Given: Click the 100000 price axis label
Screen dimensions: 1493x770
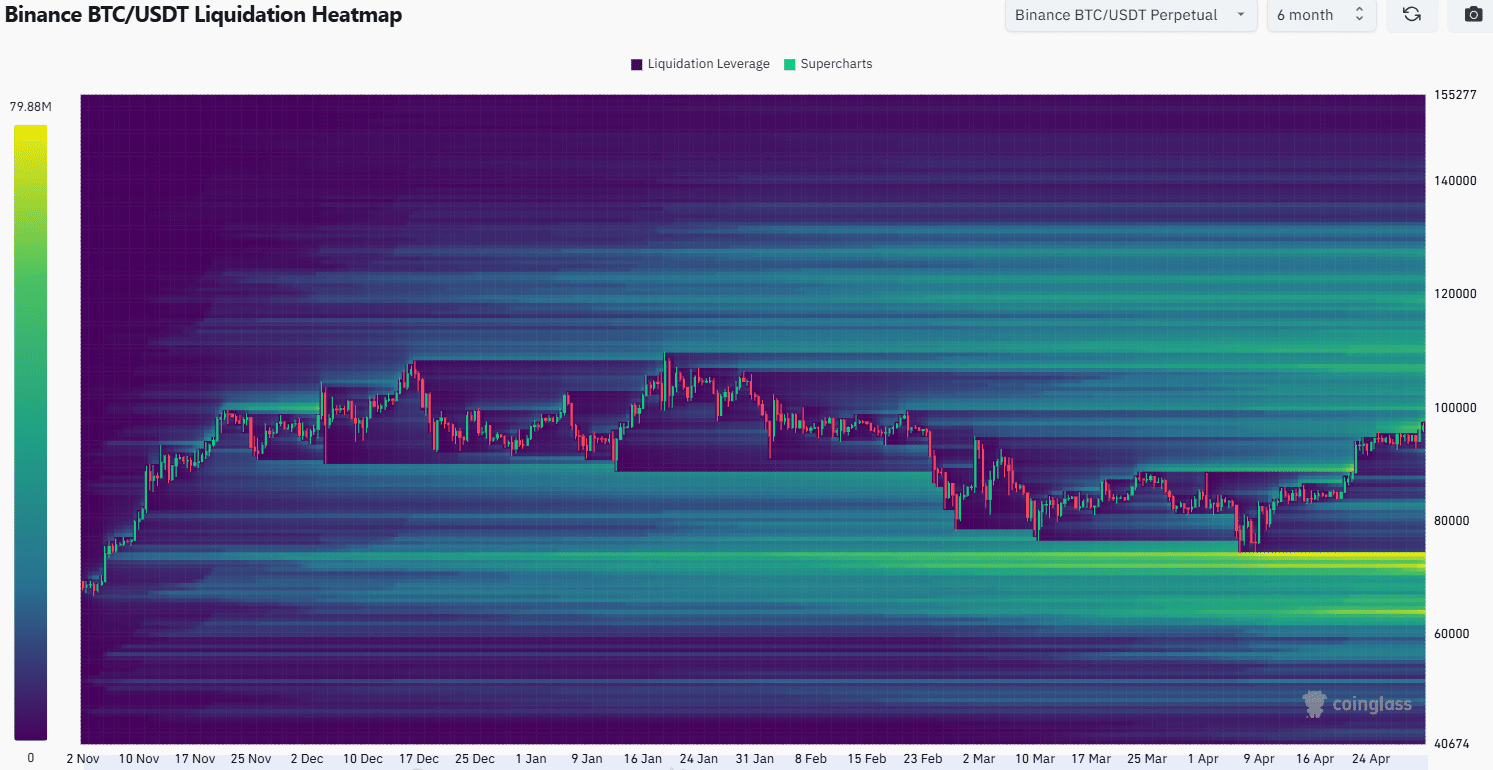Looking at the screenshot, I should (1453, 408).
